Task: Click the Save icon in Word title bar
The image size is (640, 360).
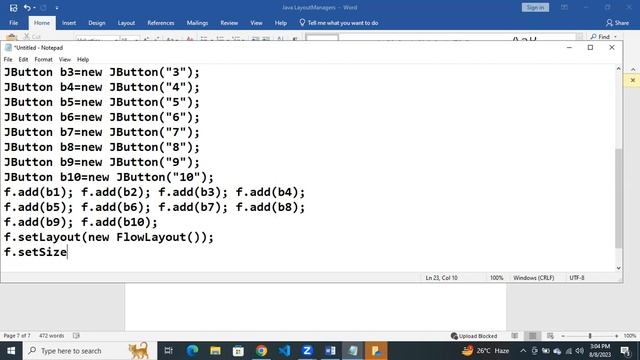Action: coord(13,7)
